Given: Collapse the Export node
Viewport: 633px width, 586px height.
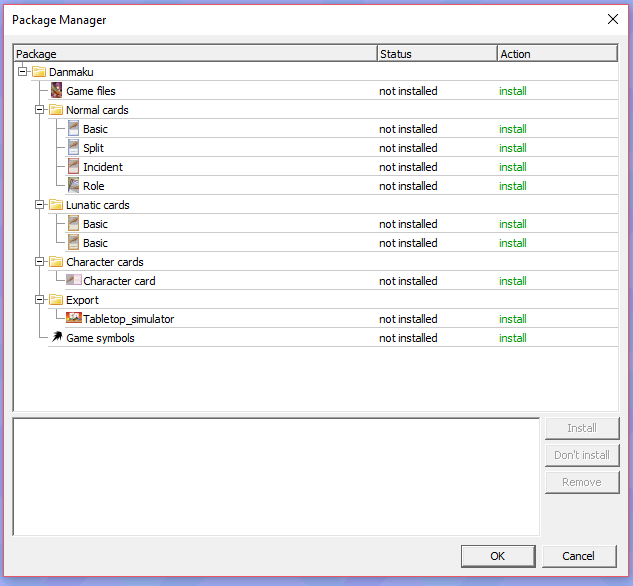Looking at the screenshot, I should click(40, 299).
